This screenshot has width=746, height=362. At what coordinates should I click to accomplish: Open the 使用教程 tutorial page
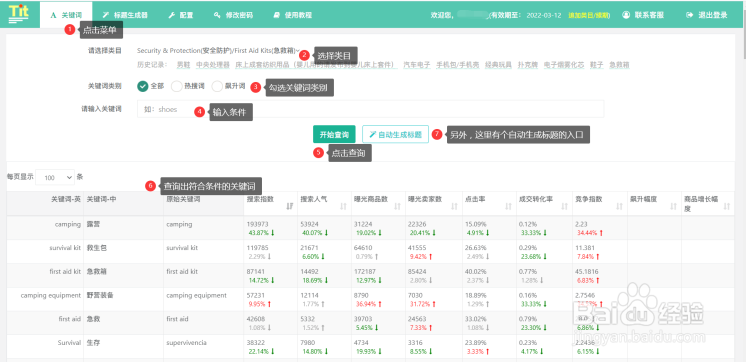pos(293,15)
